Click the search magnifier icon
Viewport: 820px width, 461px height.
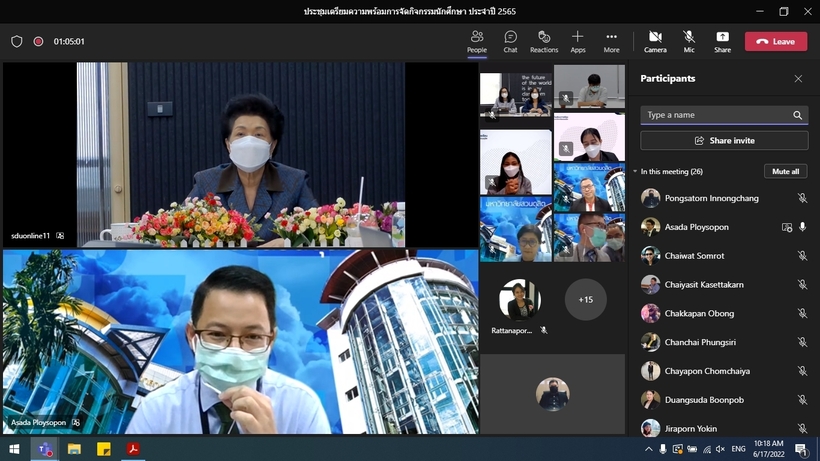pos(797,115)
